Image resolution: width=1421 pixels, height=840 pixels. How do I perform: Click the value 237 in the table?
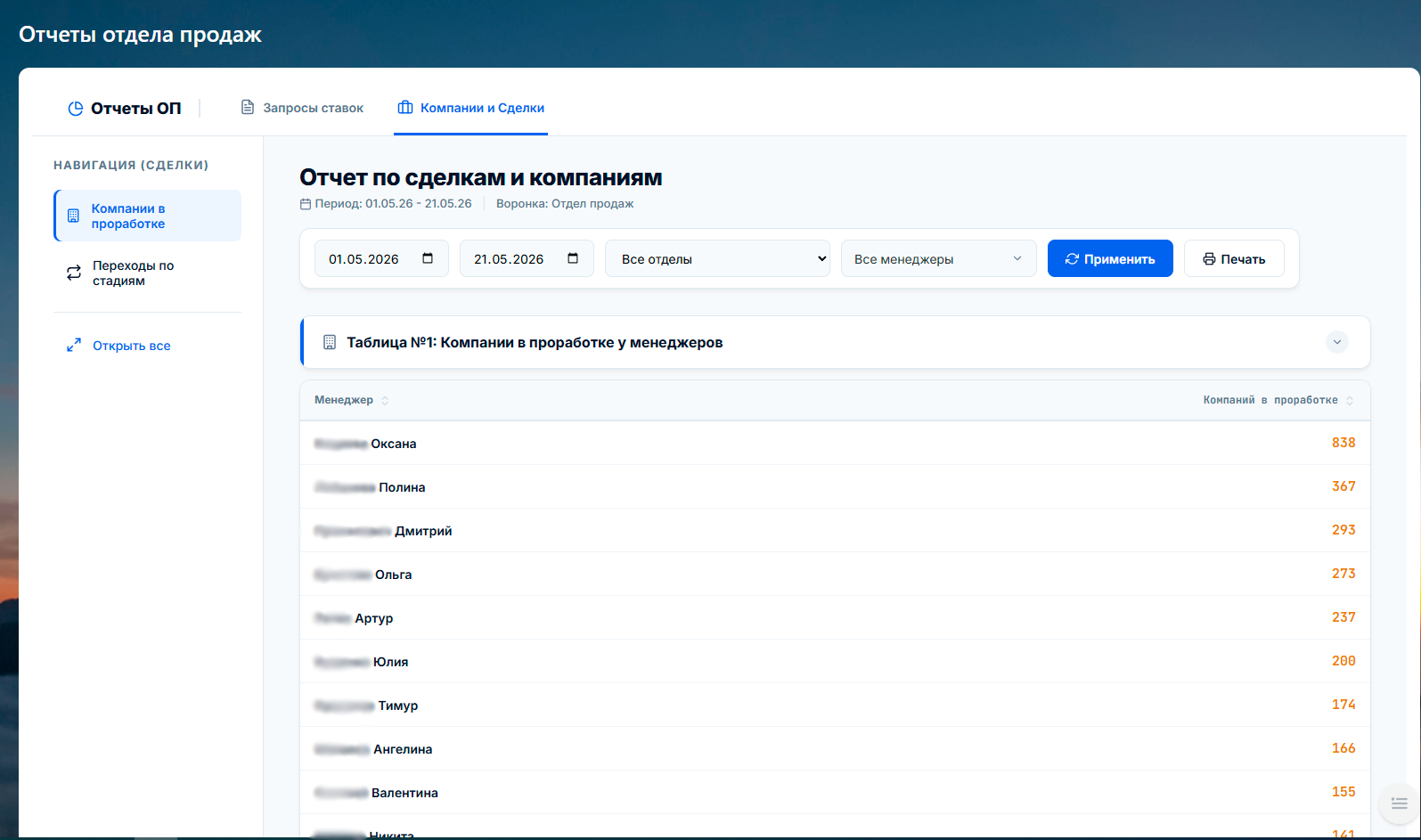click(1343, 617)
